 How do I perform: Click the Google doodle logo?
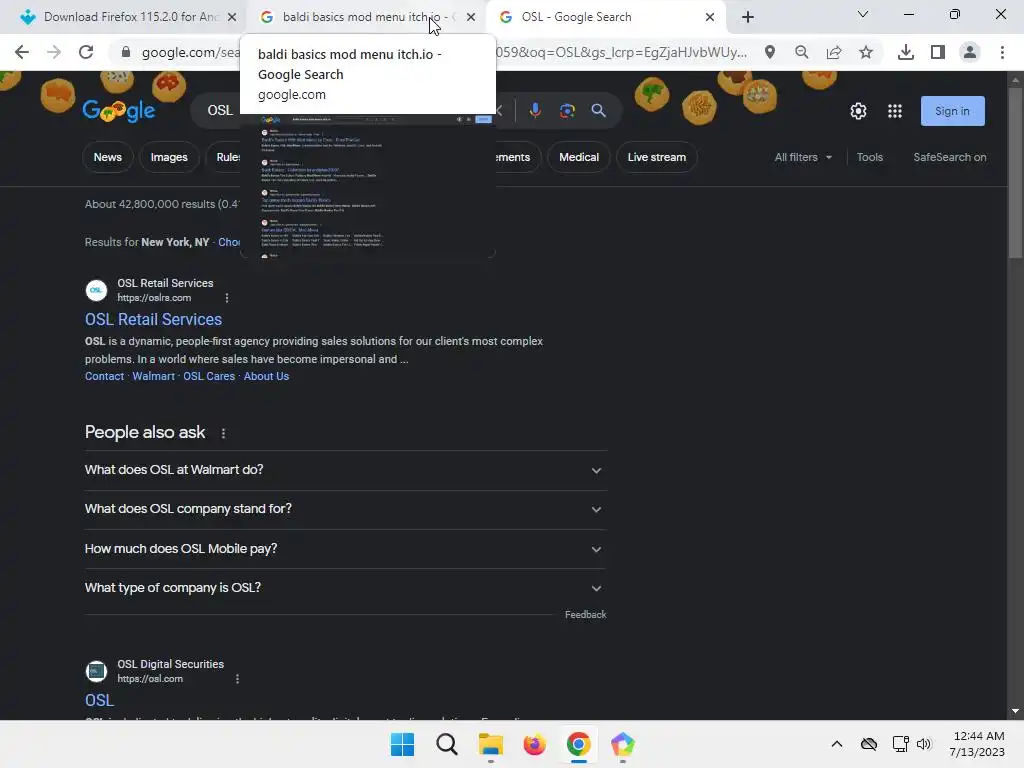tap(119, 110)
